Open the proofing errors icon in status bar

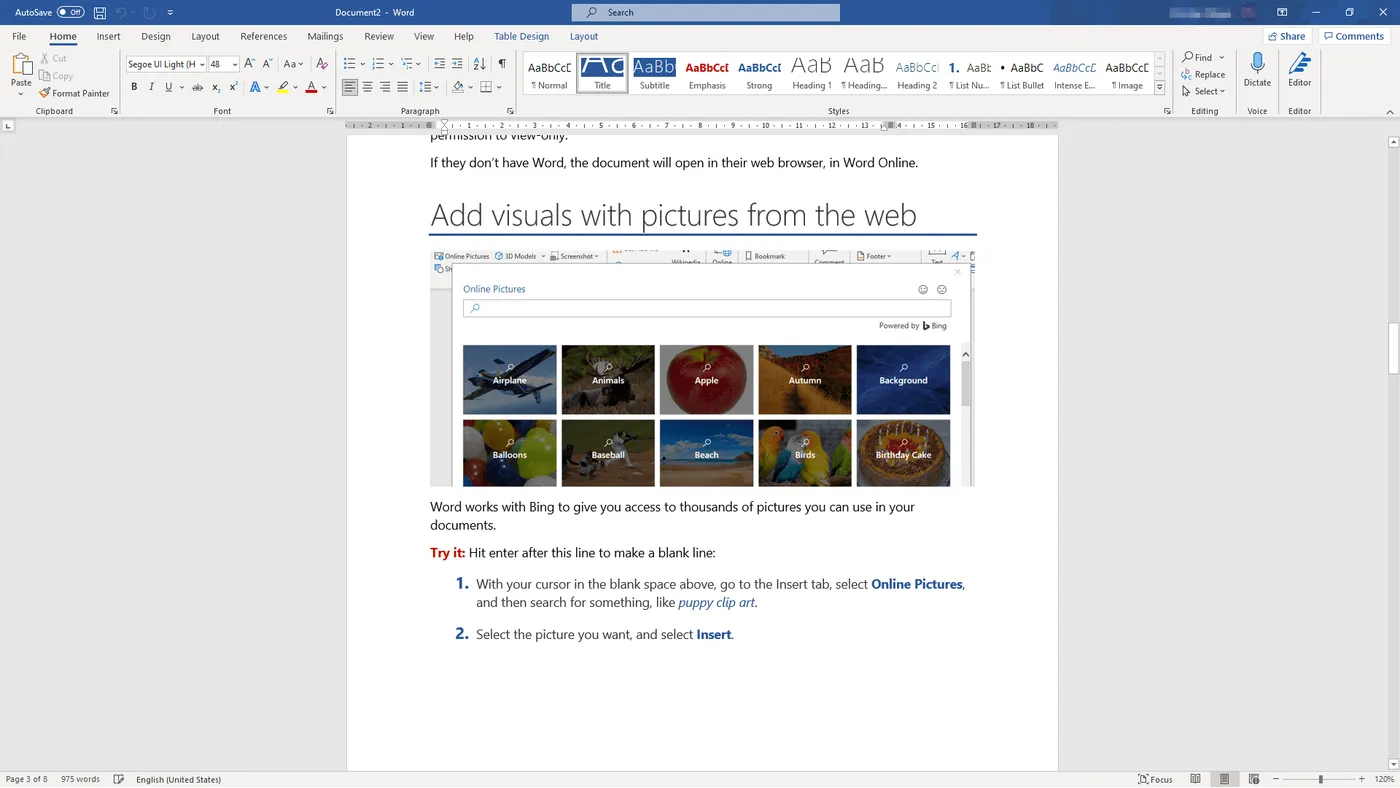point(119,779)
